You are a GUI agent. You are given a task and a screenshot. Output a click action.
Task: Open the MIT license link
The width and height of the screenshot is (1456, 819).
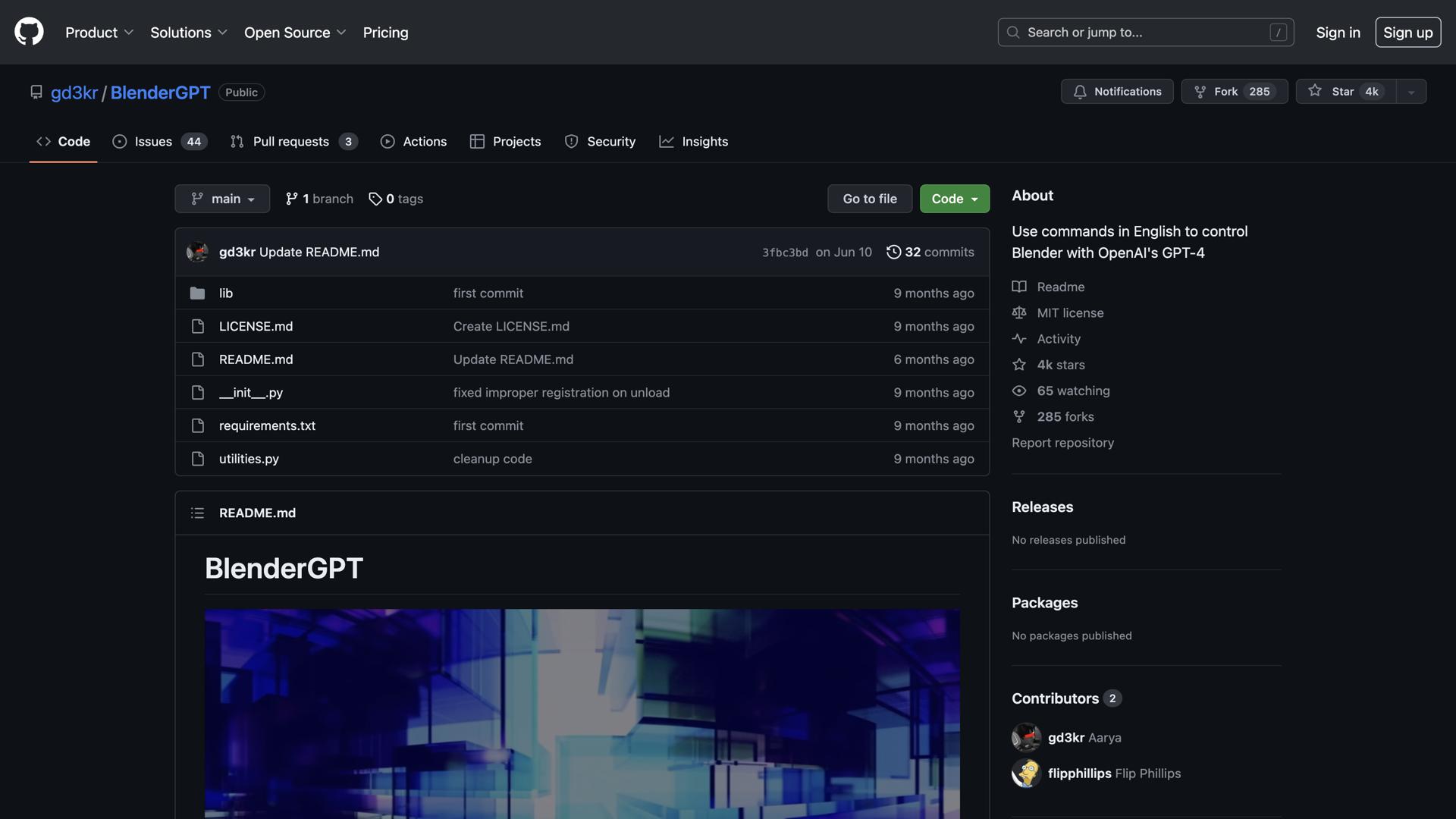tap(1070, 313)
